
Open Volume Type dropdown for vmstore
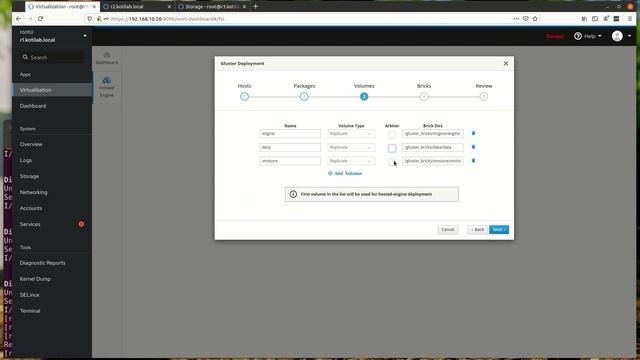(351, 161)
